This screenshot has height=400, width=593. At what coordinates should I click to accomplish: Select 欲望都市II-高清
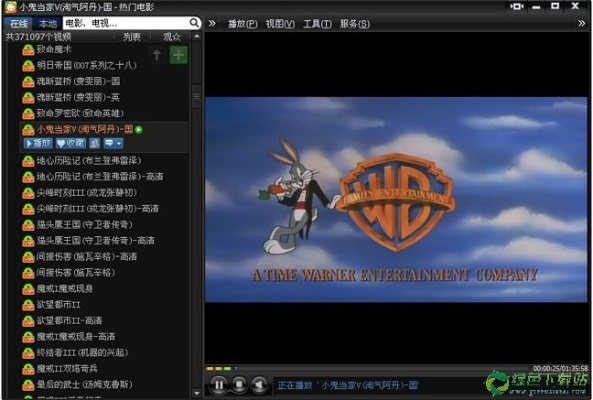click(x=70, y=321)
